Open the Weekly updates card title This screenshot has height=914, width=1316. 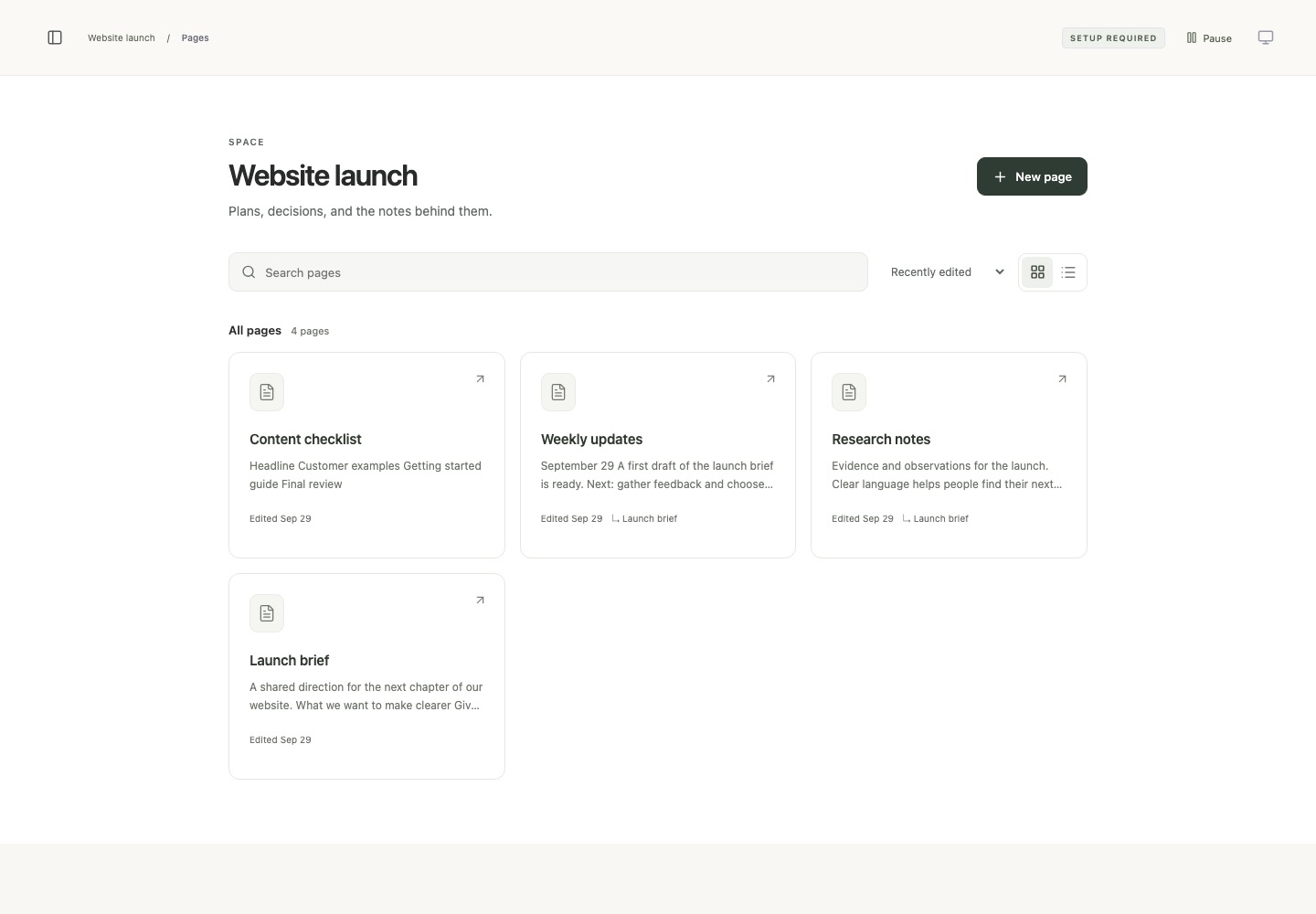coord(591,440)
